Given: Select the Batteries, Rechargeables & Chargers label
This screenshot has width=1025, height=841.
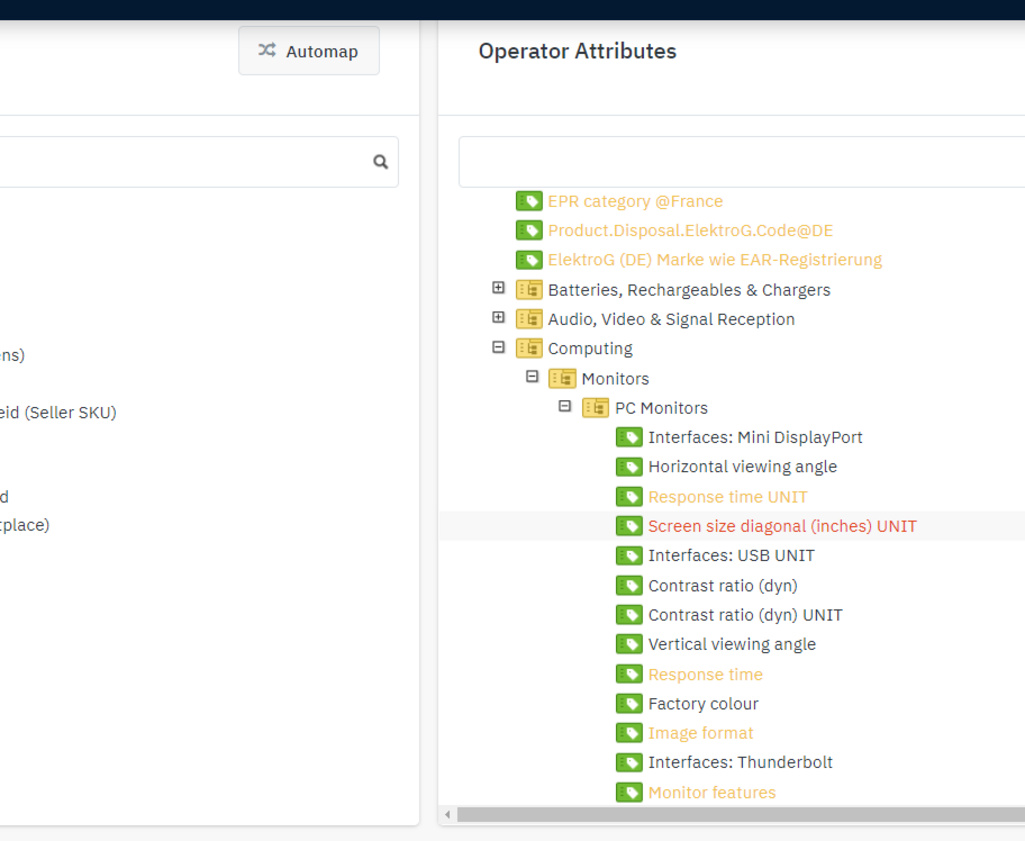Looking at the screenshot, I should [689, 289].
